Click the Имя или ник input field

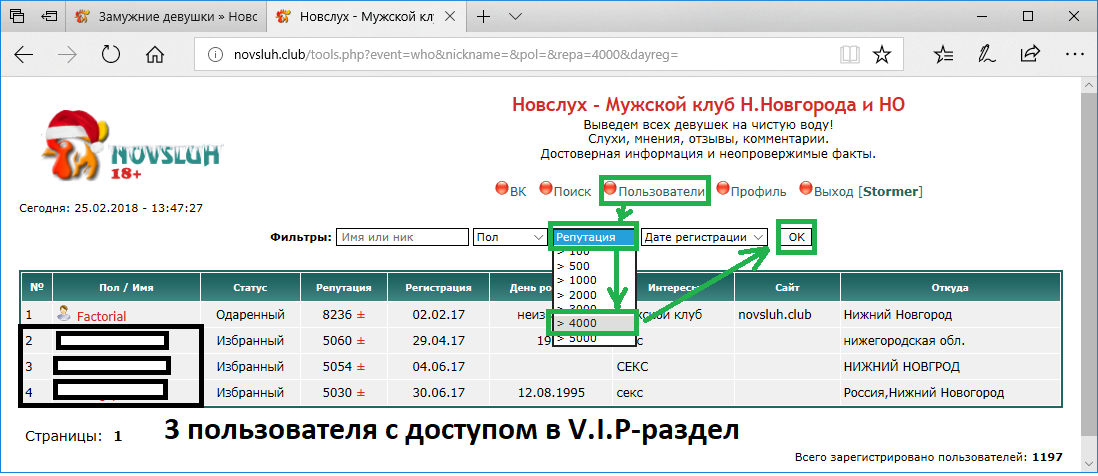[402, 237]
